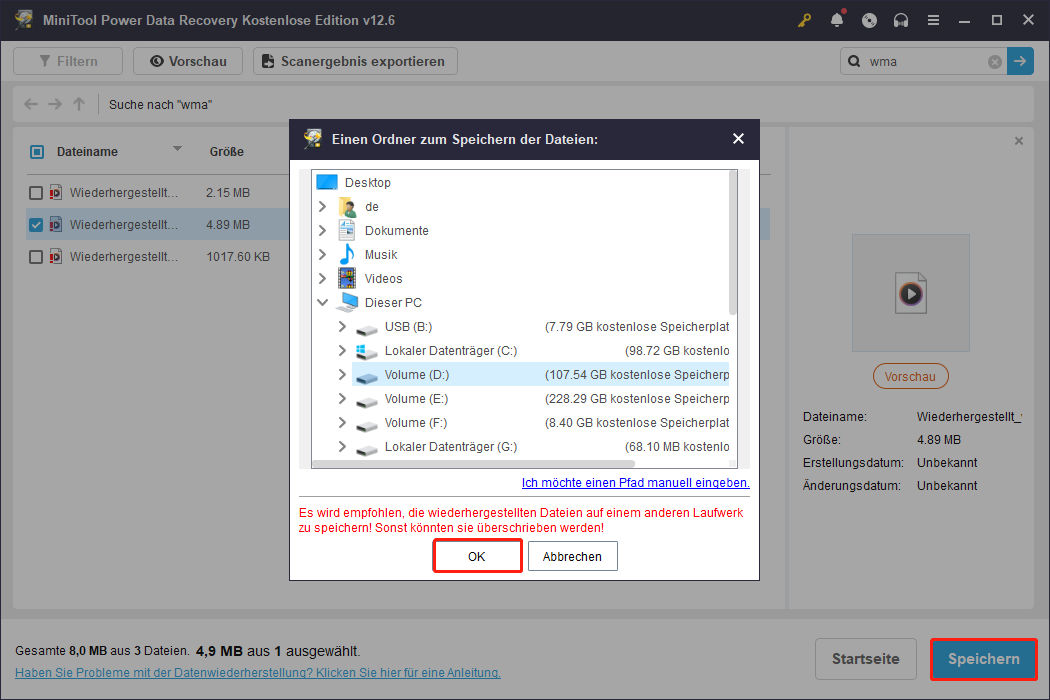This screenshot has width=1050, height=700.
Task: Go up one level arrow
Action: click(x=79, y=104)
